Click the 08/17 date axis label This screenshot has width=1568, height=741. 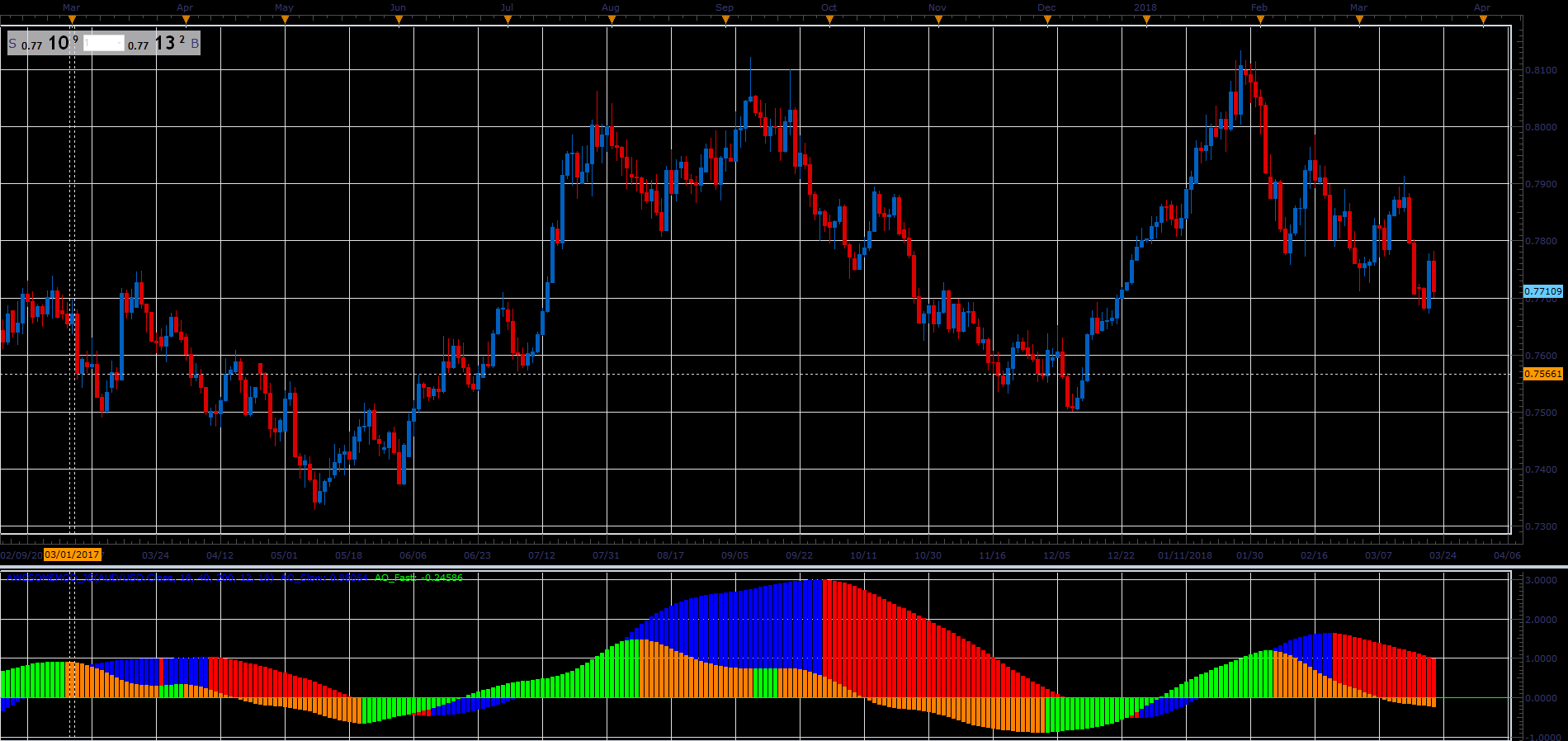(670, 555)
